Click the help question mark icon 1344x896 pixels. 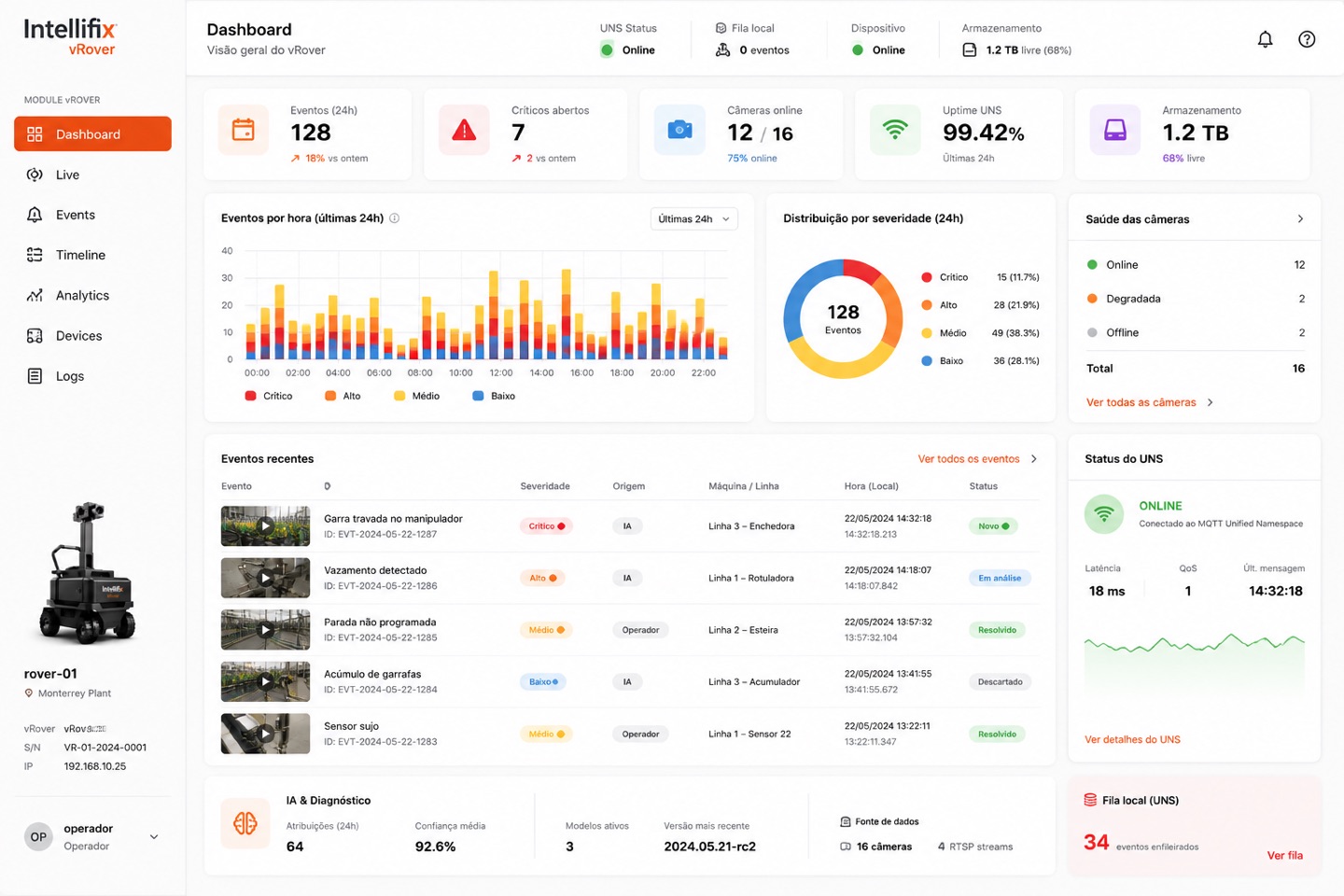pos(1307,39)
